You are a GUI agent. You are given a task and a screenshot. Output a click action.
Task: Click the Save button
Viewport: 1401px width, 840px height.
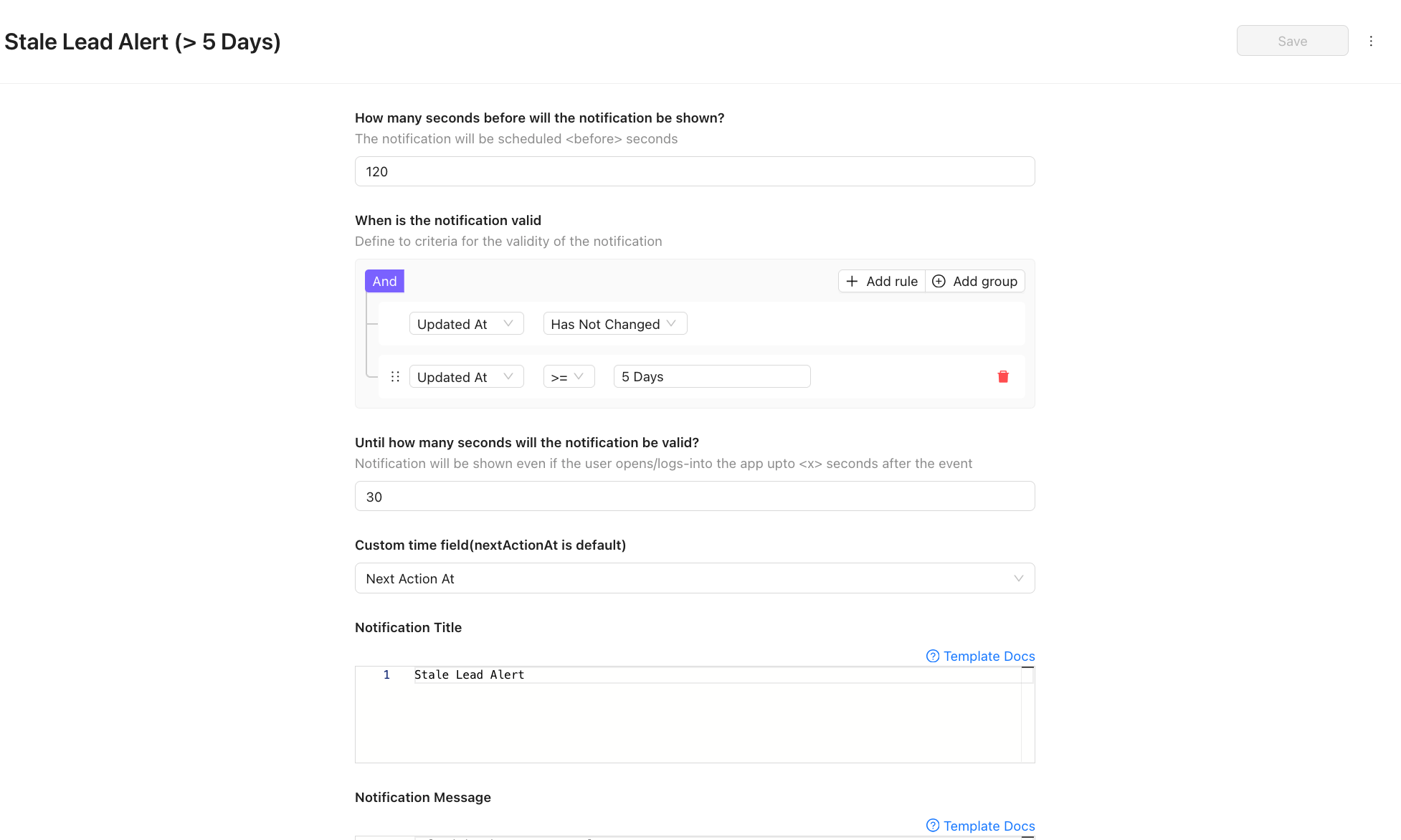click(x=1291, y=41)
